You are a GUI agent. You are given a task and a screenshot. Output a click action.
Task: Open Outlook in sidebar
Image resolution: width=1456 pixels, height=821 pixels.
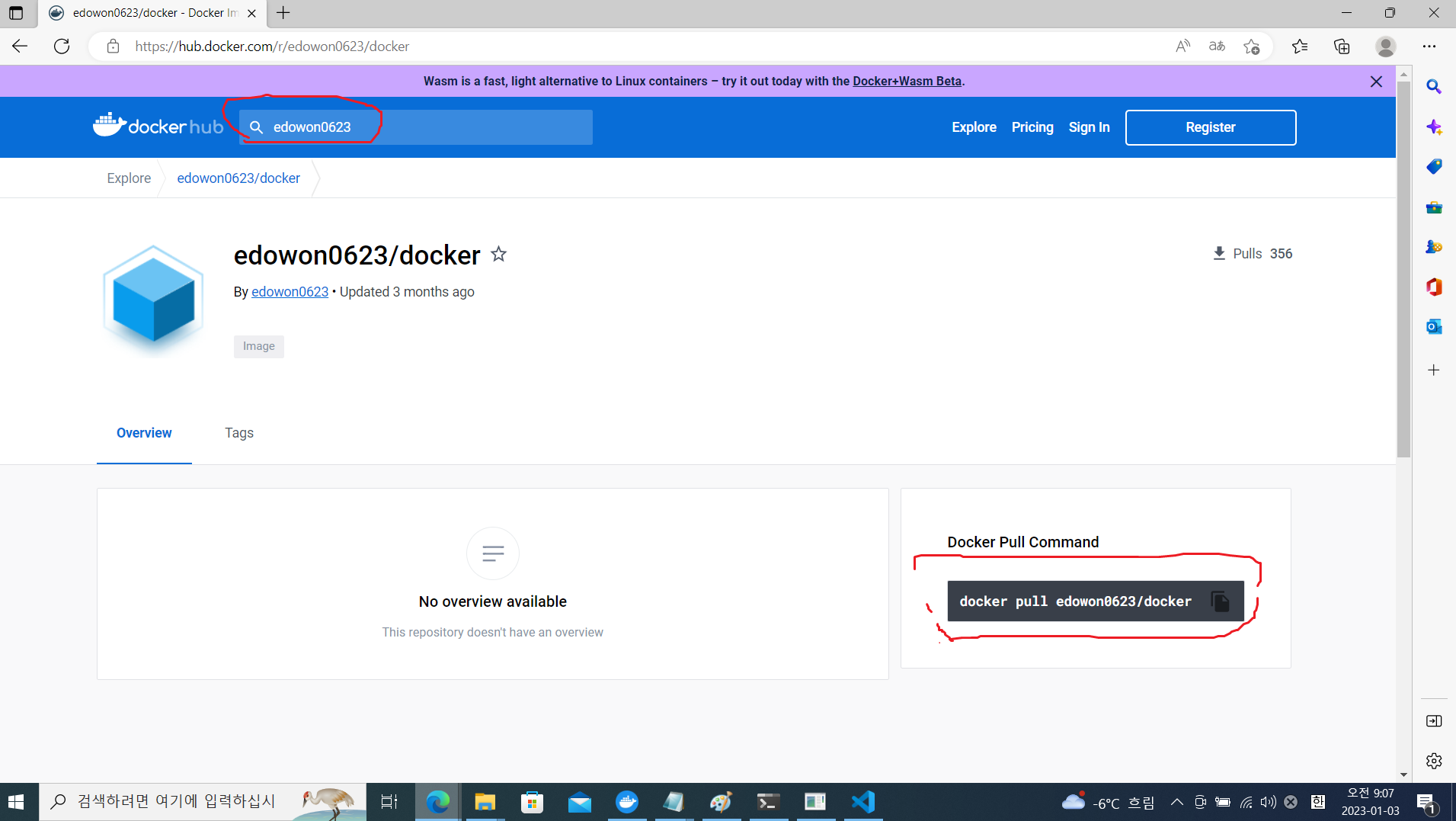(1434, 326)
